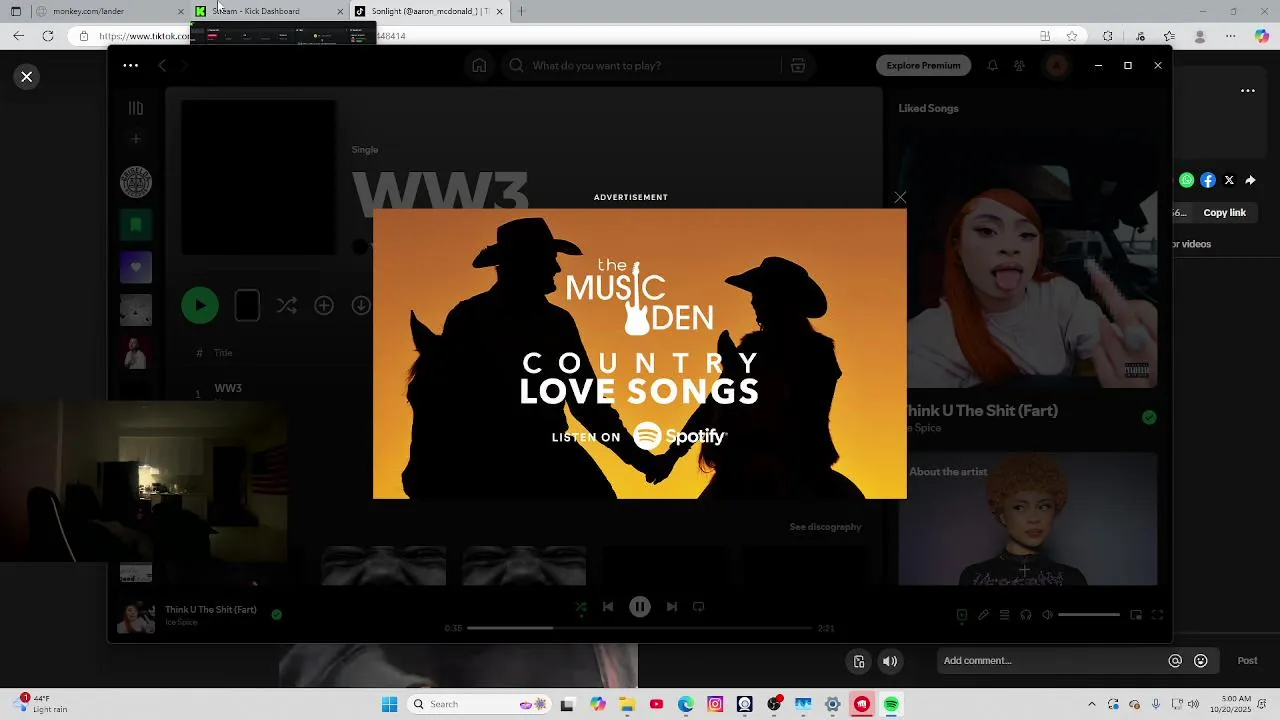1280x720 pixels.
Task: Share the TikTok via Facebook icon
Action: (x=1208, y=180)
